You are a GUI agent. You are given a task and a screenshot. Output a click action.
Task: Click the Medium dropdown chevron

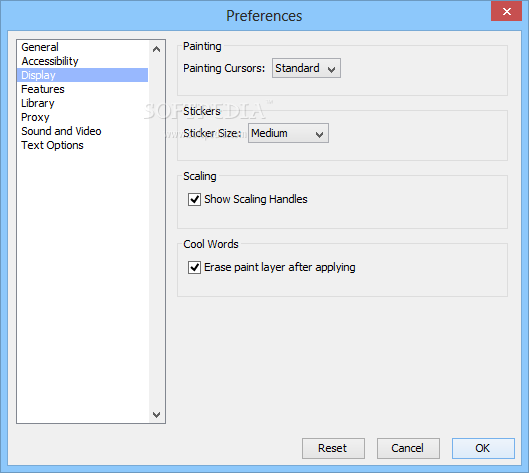(x=319, y=135)
